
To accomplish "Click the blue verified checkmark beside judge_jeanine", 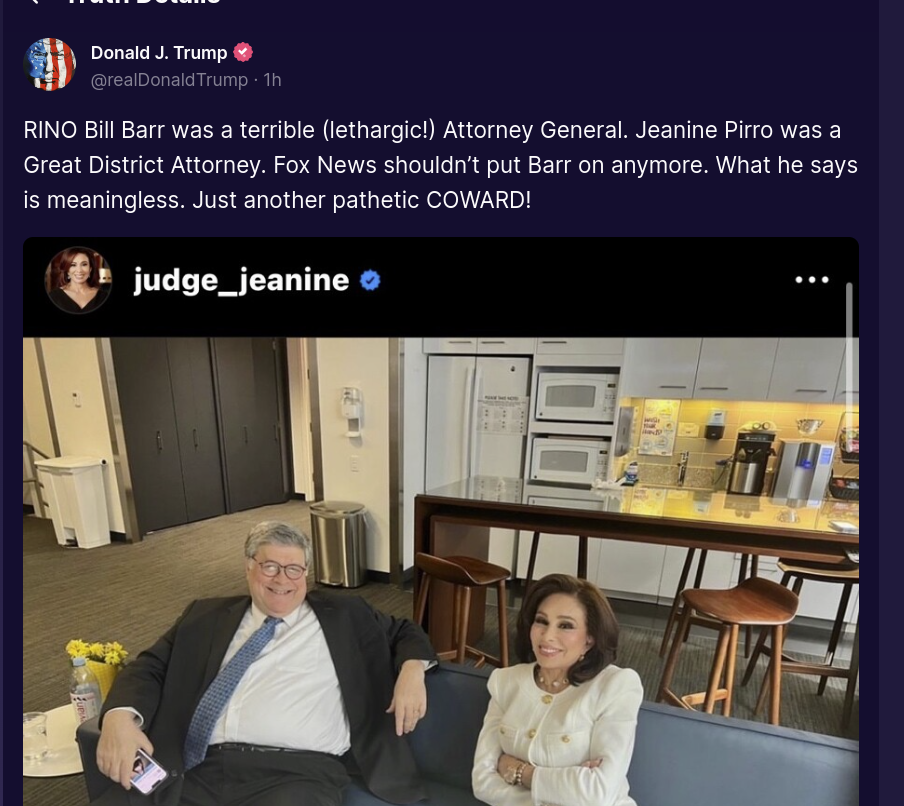I will [x=370, y=280].
